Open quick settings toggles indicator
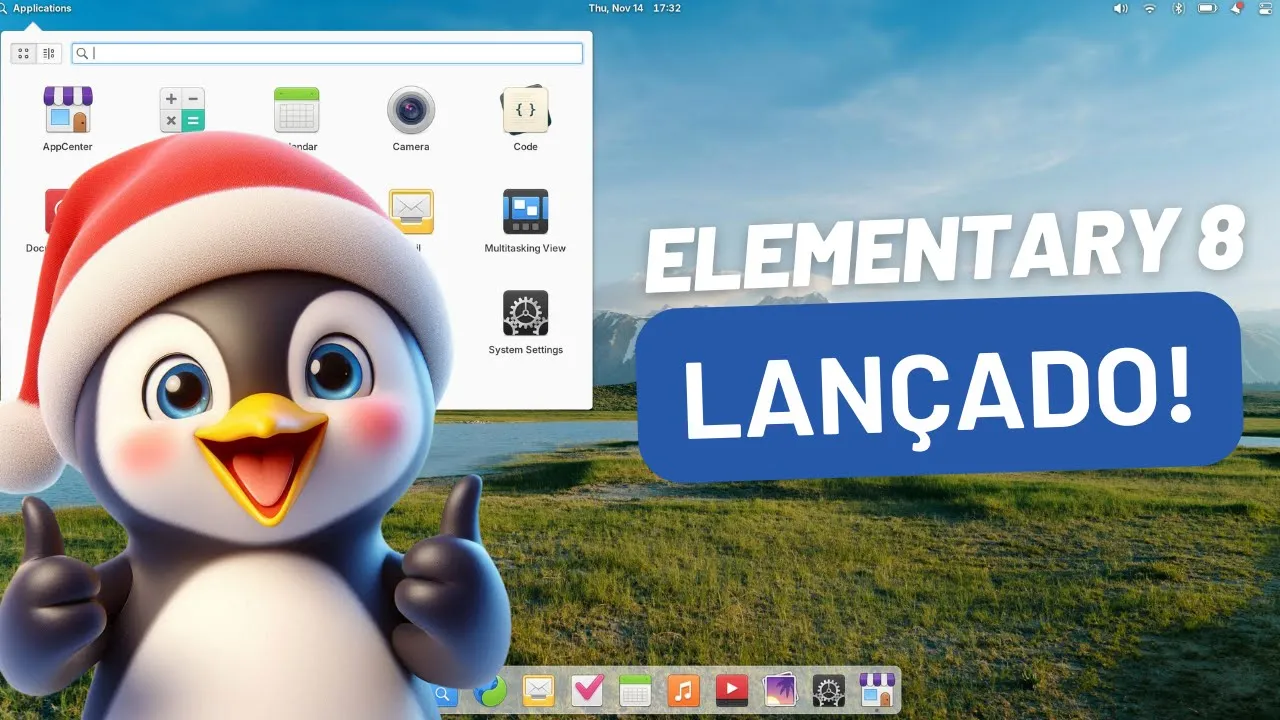Viewport: 1280px width, 720px height. pyautogui.click(x=1264, y=8)
